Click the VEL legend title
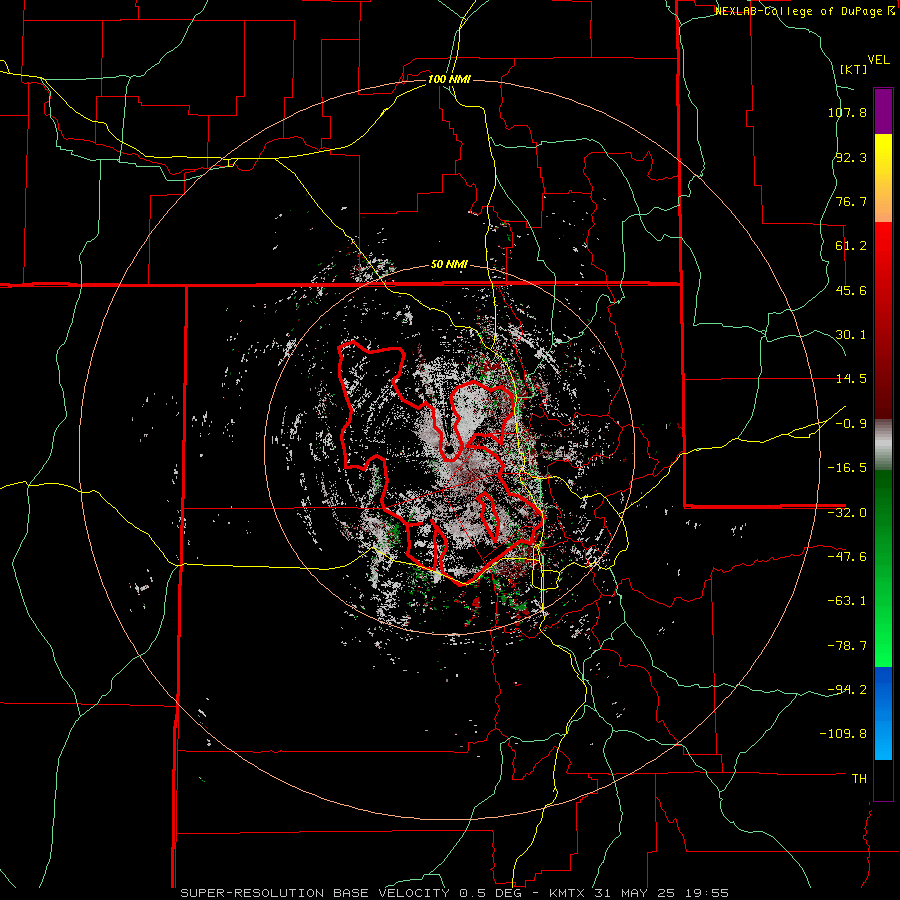900x900 pixels. pos(879,60)
